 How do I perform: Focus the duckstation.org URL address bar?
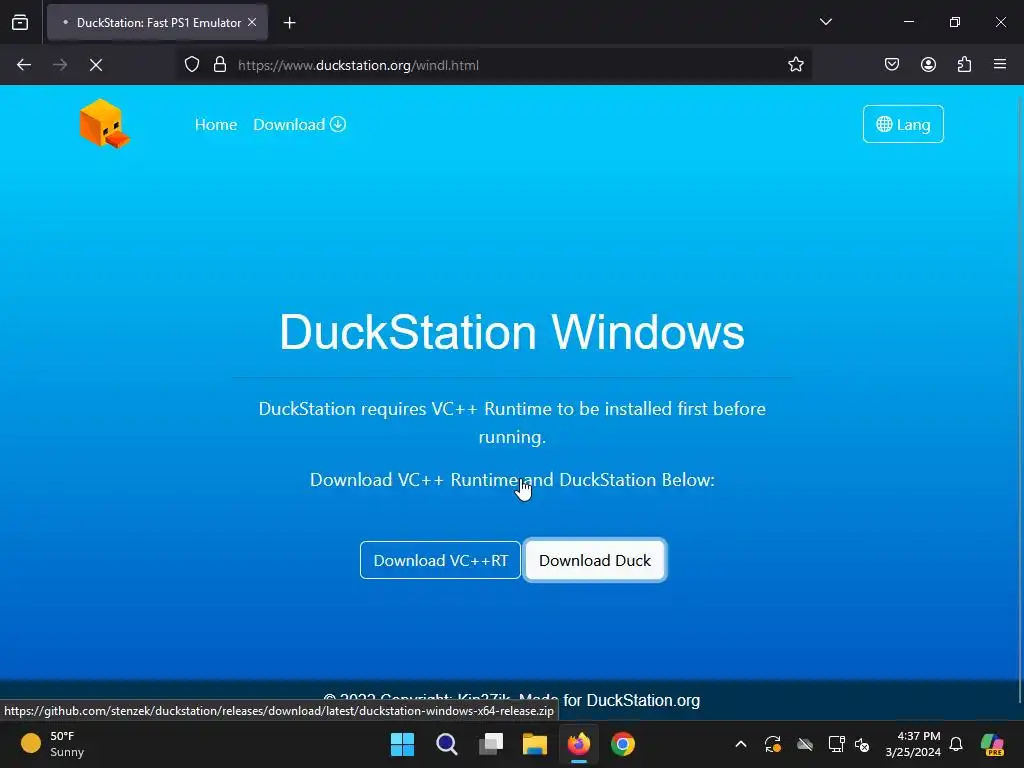click(x=496, y=65)
